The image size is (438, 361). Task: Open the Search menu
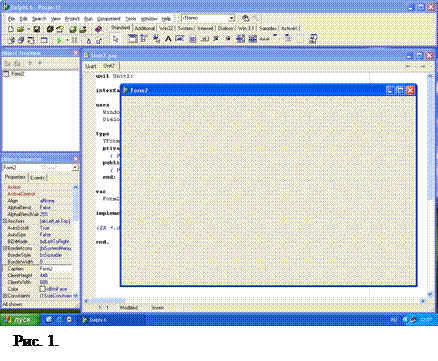tap(39, 19)
